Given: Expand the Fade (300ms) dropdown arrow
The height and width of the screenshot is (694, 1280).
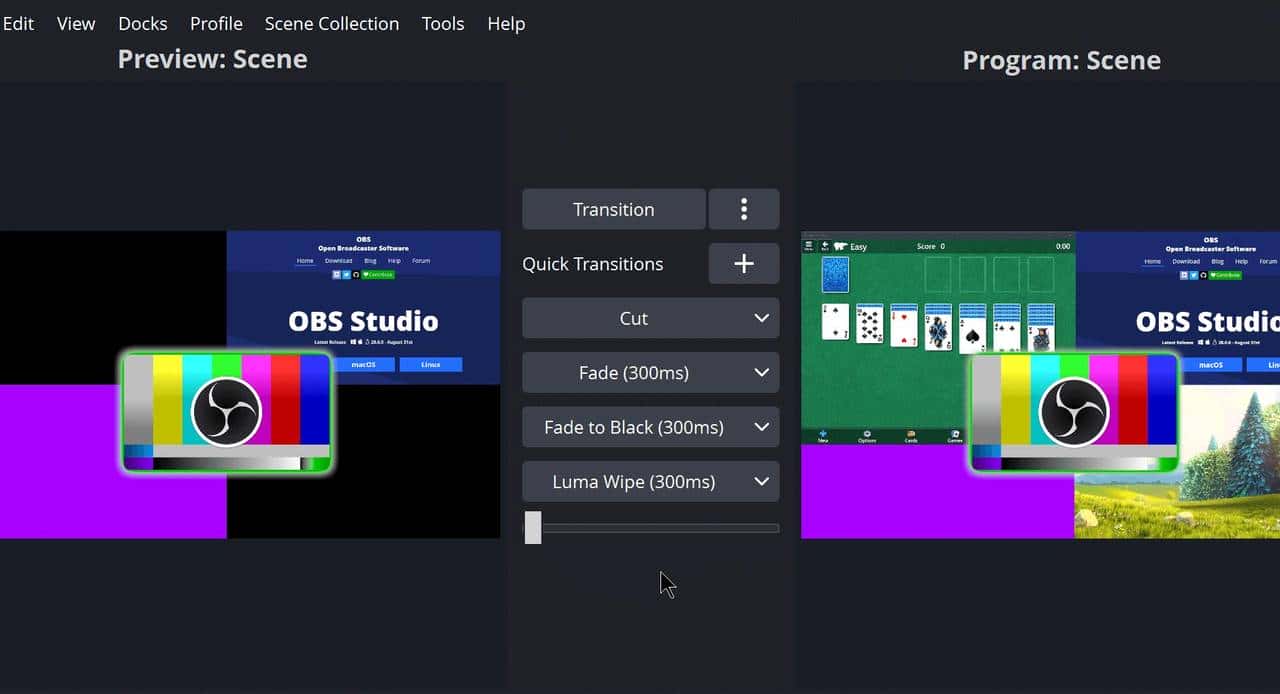Looking at the screenshot, I should 761,373.
